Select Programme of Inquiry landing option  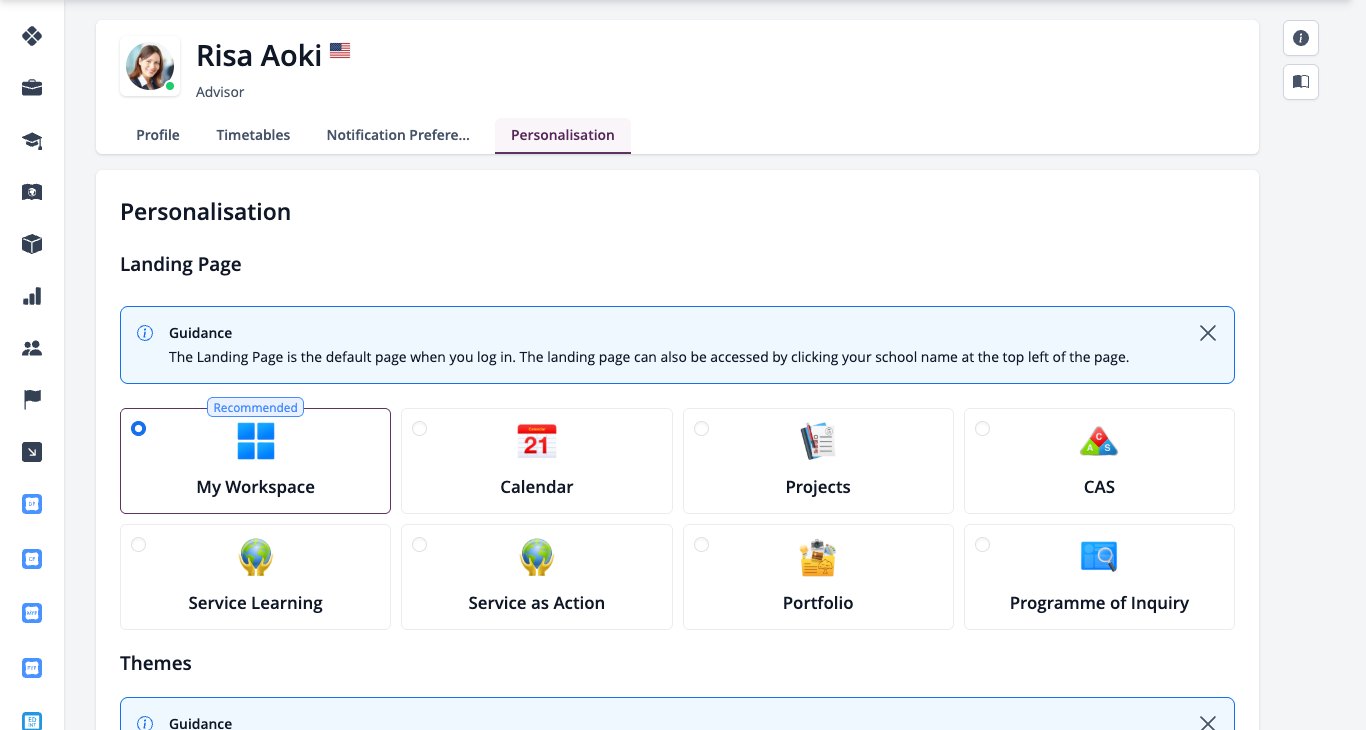[x=1099, y=577]
